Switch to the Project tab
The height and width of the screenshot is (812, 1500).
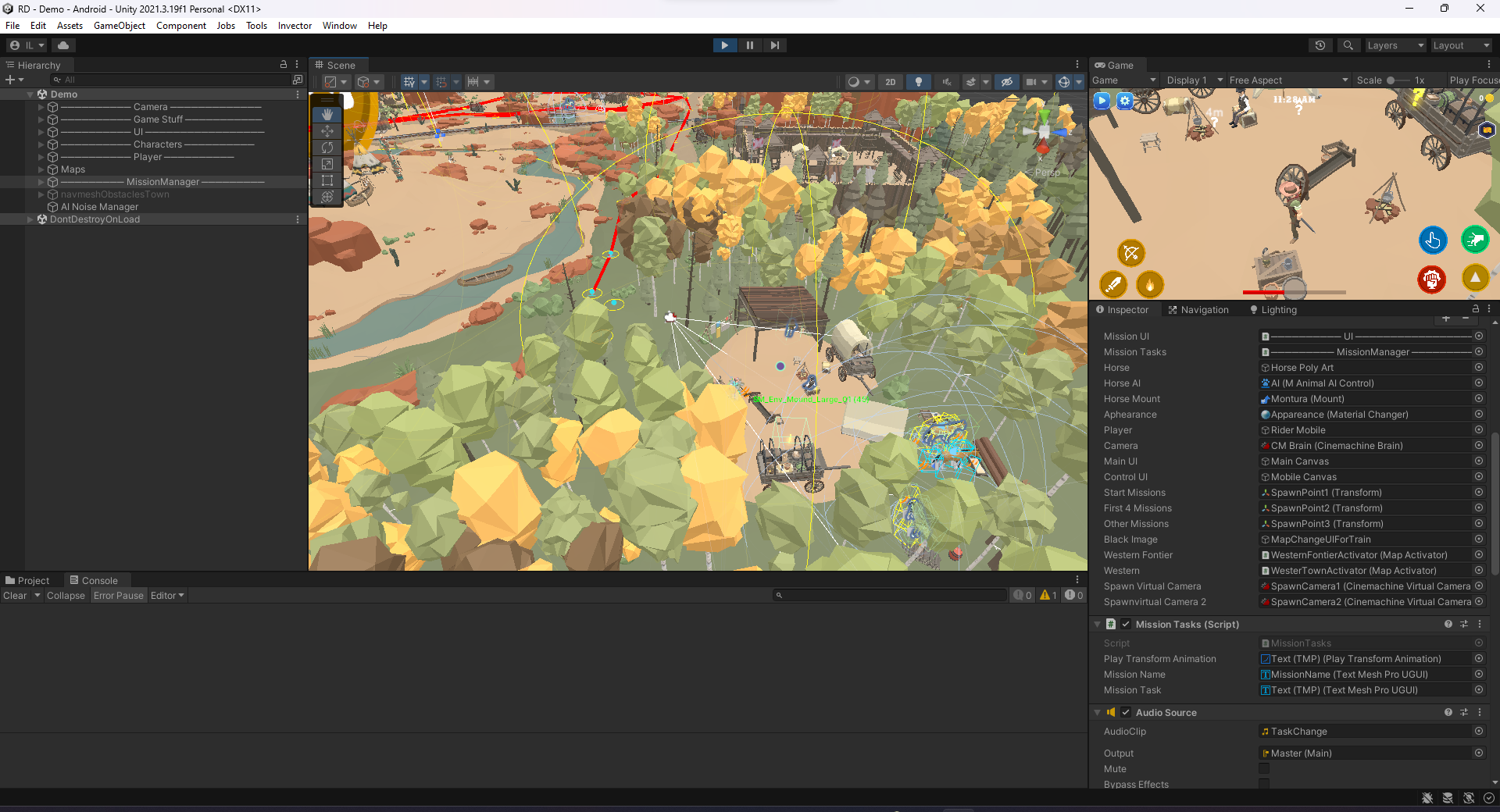[27, 581]
